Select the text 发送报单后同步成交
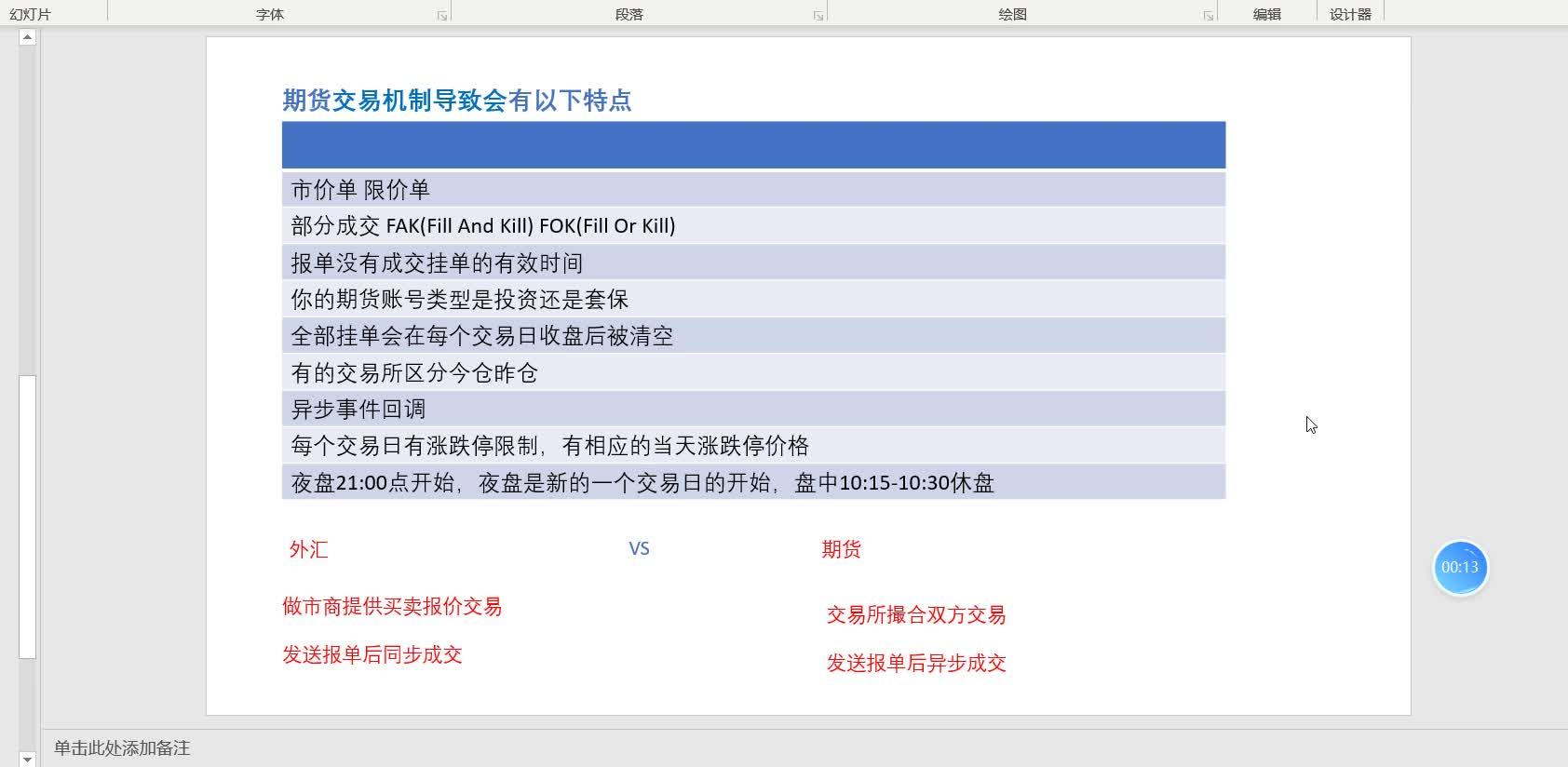 tap(372, 655)
